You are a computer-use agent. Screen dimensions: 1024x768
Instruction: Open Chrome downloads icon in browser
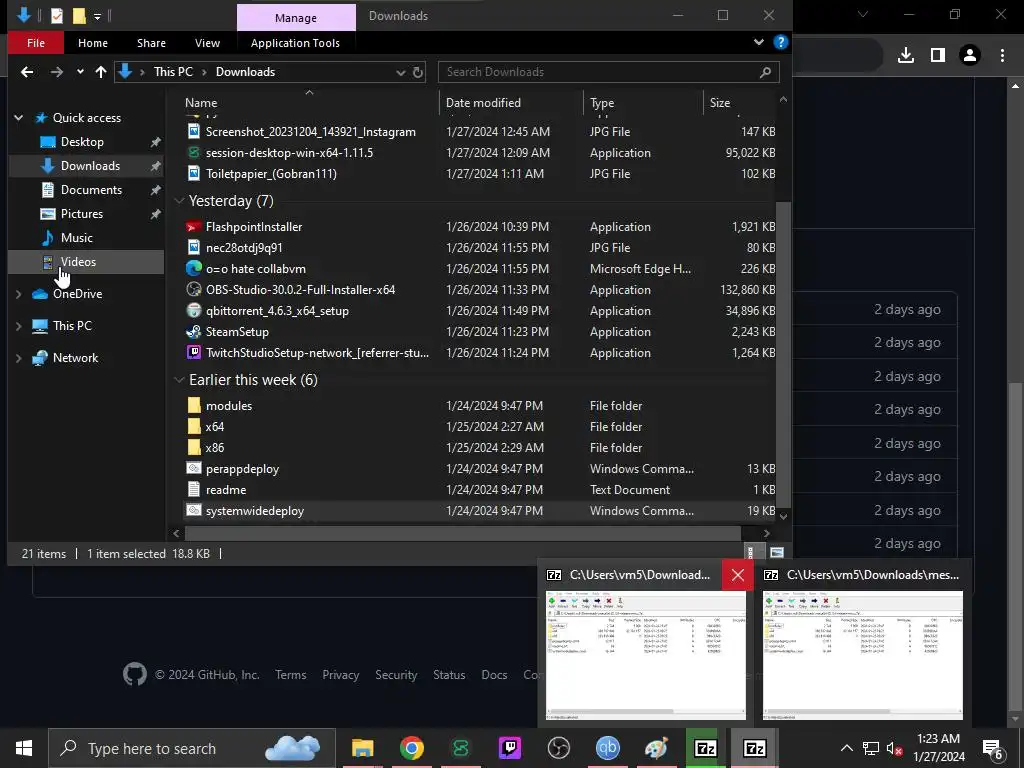coord(906,56)
